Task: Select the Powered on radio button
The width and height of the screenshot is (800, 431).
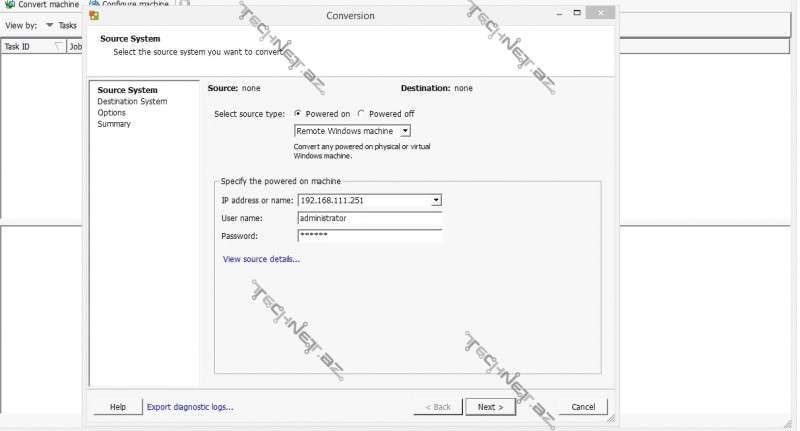Action: (x=298, y=114)
